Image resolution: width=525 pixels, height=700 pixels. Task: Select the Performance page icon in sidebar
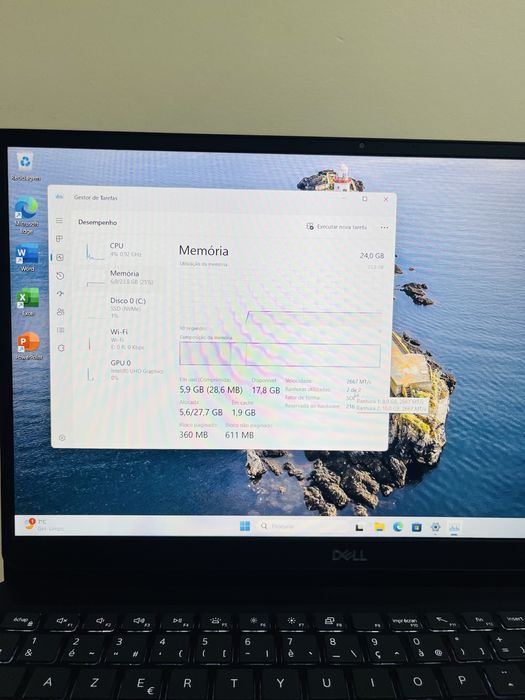60,257
